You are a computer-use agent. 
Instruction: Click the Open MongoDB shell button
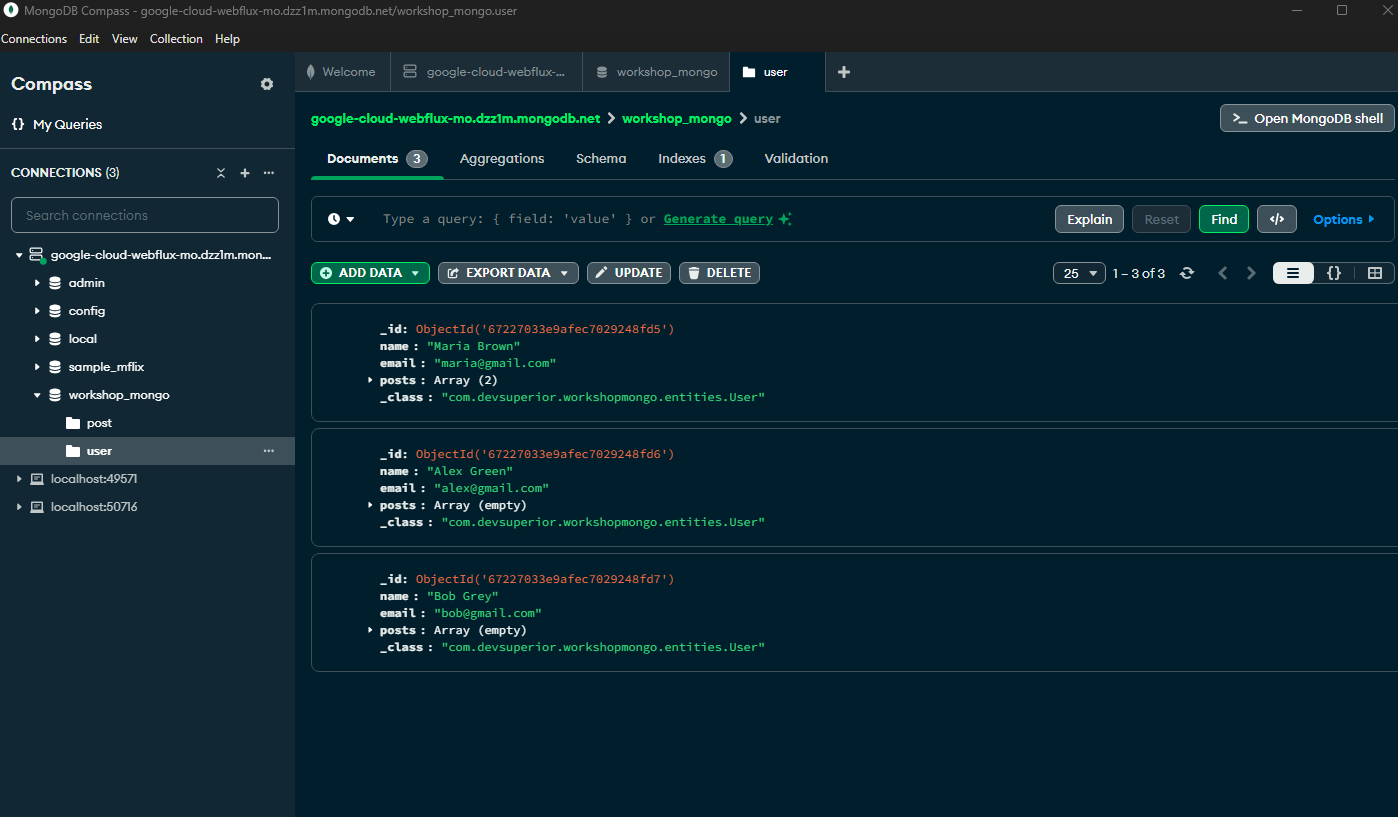point(1306,118)
